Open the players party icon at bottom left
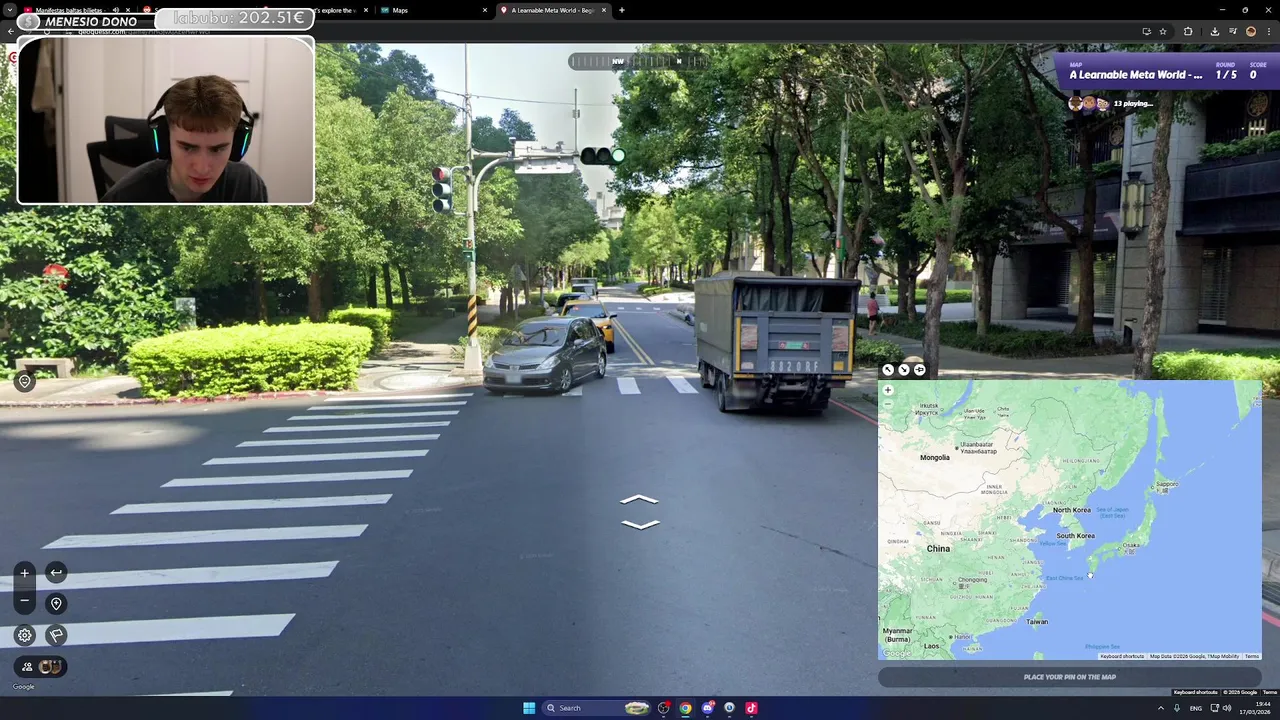 click(x=40, y=667)
